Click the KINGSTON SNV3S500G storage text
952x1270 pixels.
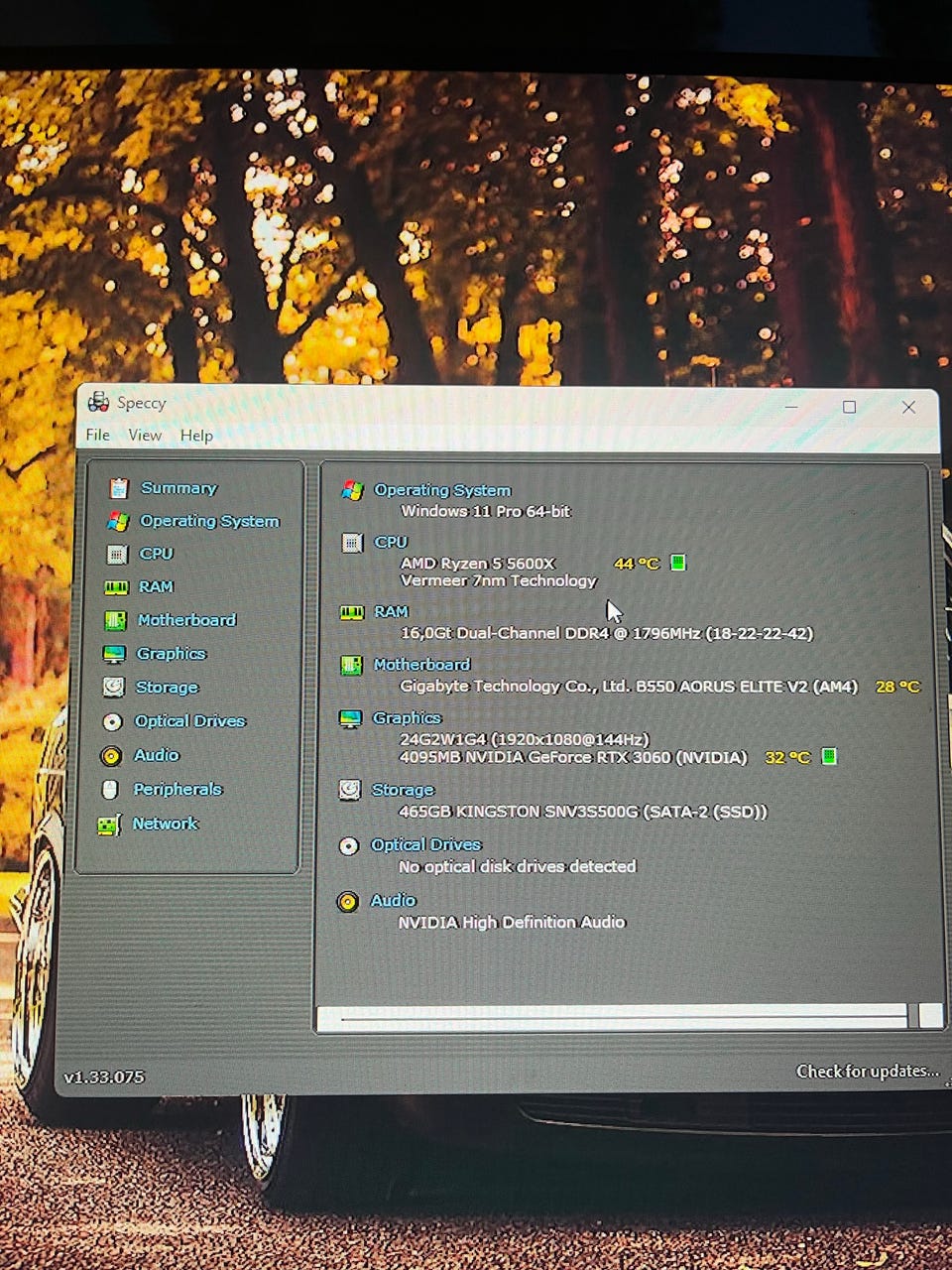tap(583, 812)
